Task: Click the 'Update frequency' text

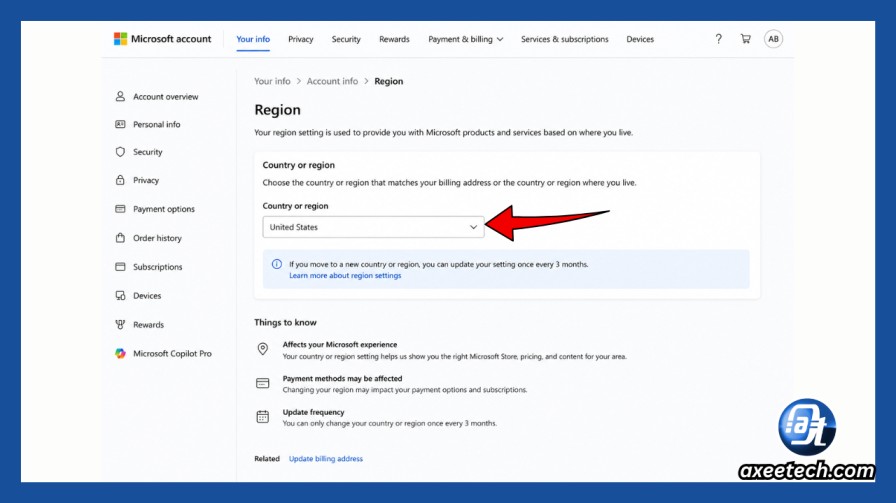Action: tap(313, 412)
